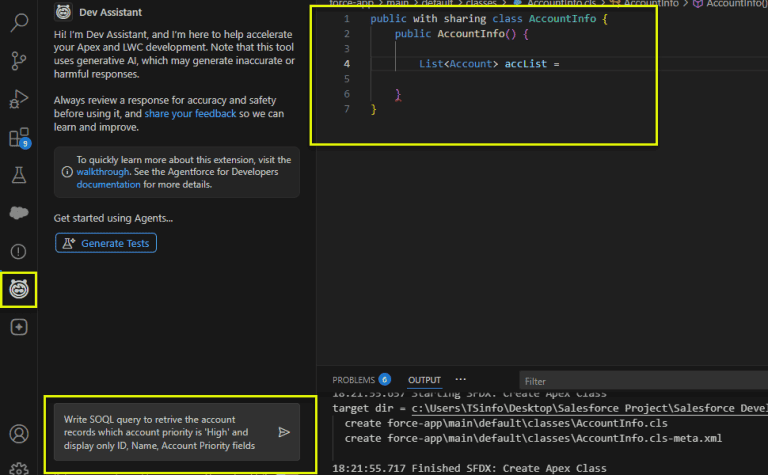The image size is (768, 475).
Task: Open the Testing beaker view
Action: coord(19,175)
